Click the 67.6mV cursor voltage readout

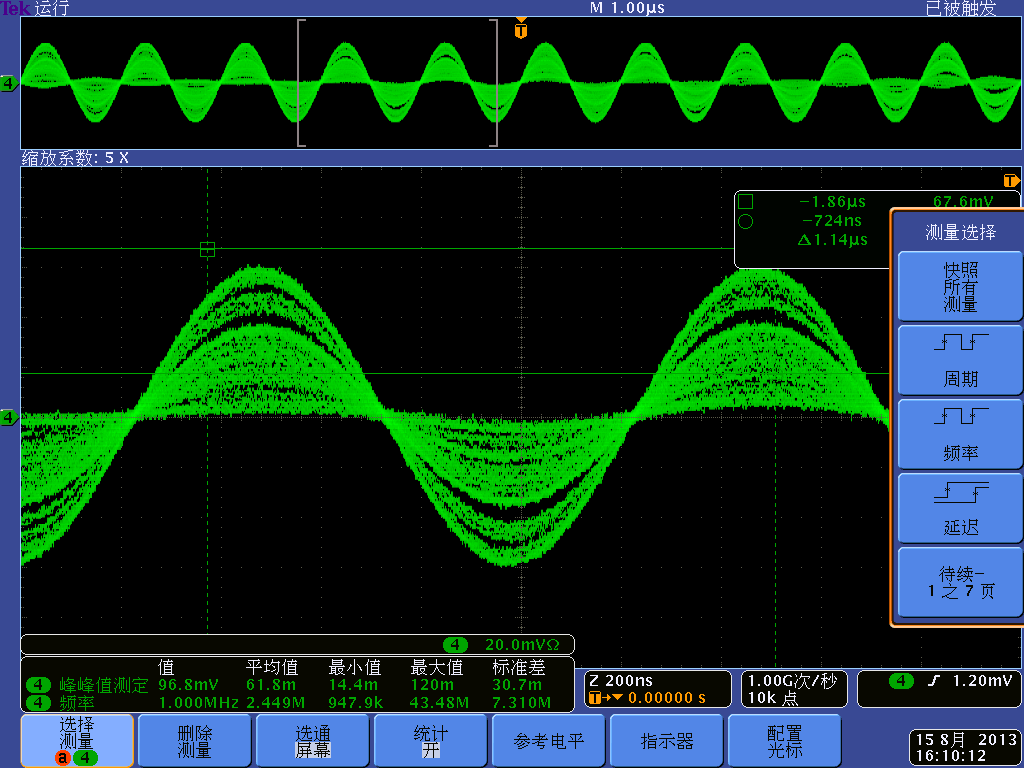(963, 201)
